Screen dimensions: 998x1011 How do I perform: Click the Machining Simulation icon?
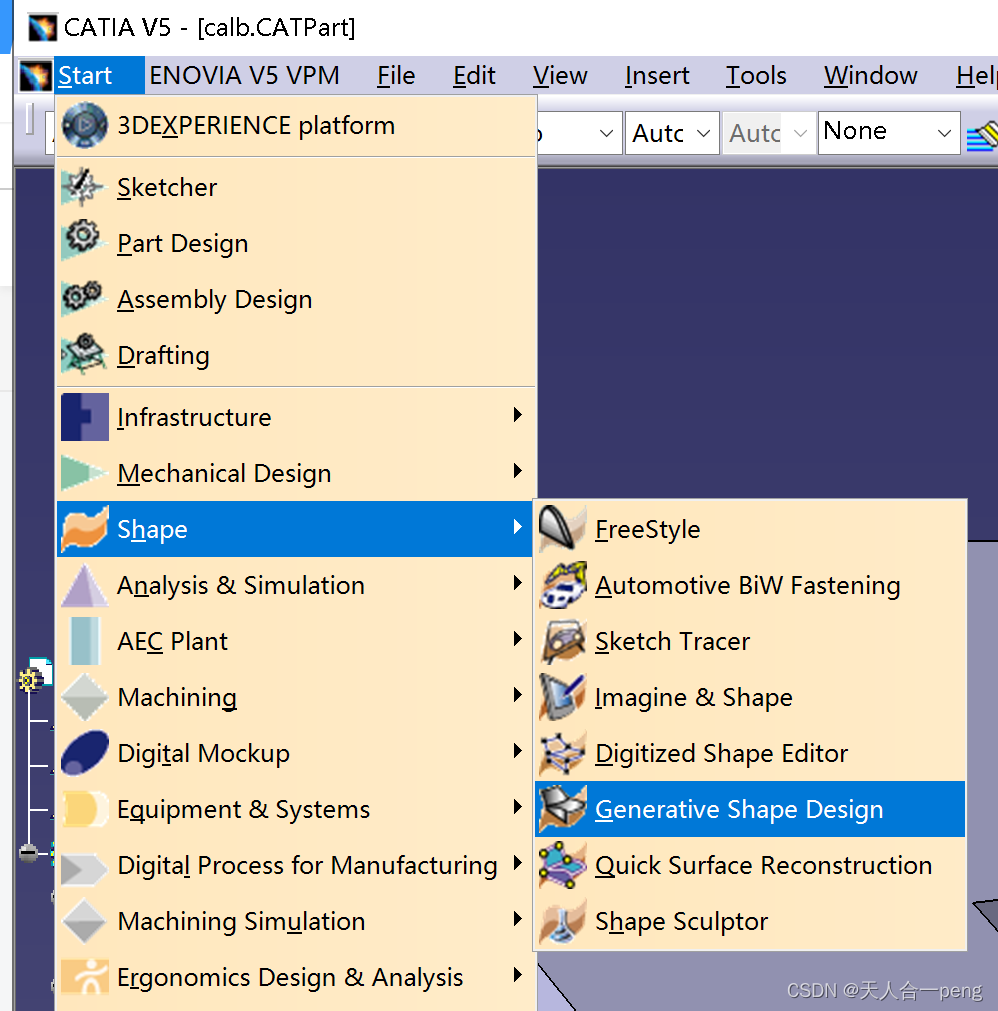point(84,921)
